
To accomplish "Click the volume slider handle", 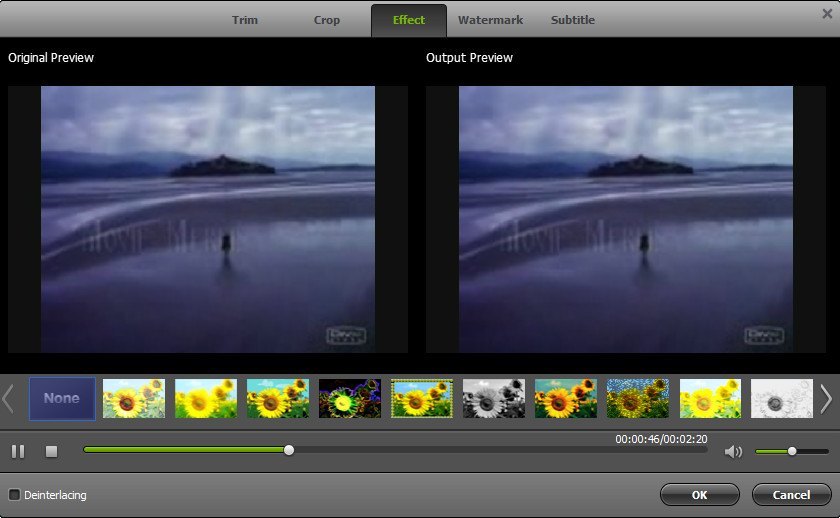I will point(792,452).
